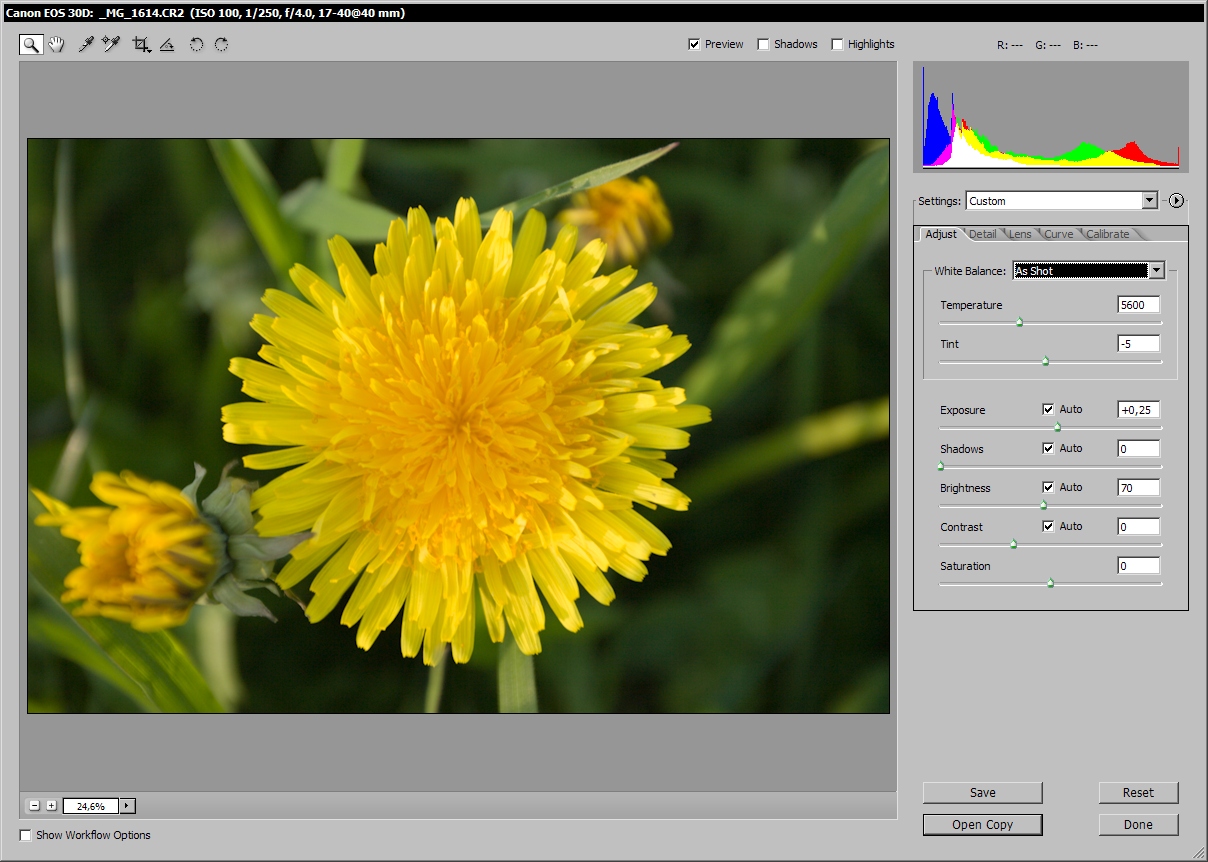
Task: Switch to the Curve tab
Action: 1058,234
